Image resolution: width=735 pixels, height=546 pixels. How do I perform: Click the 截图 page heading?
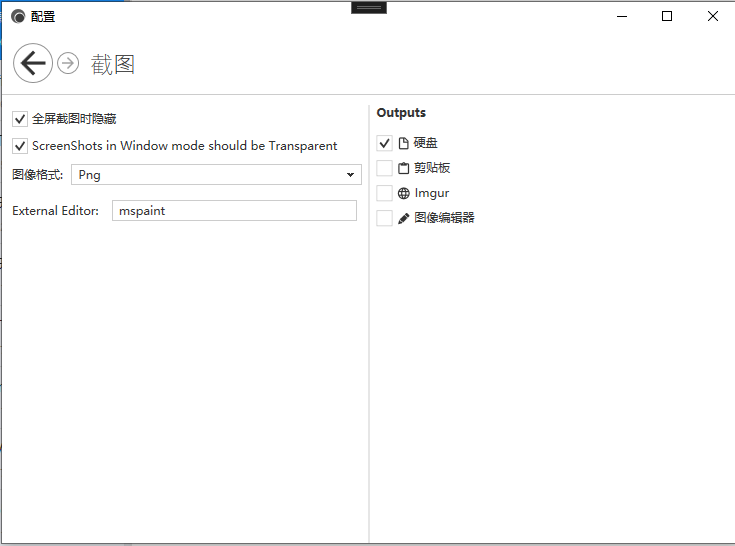113,64
